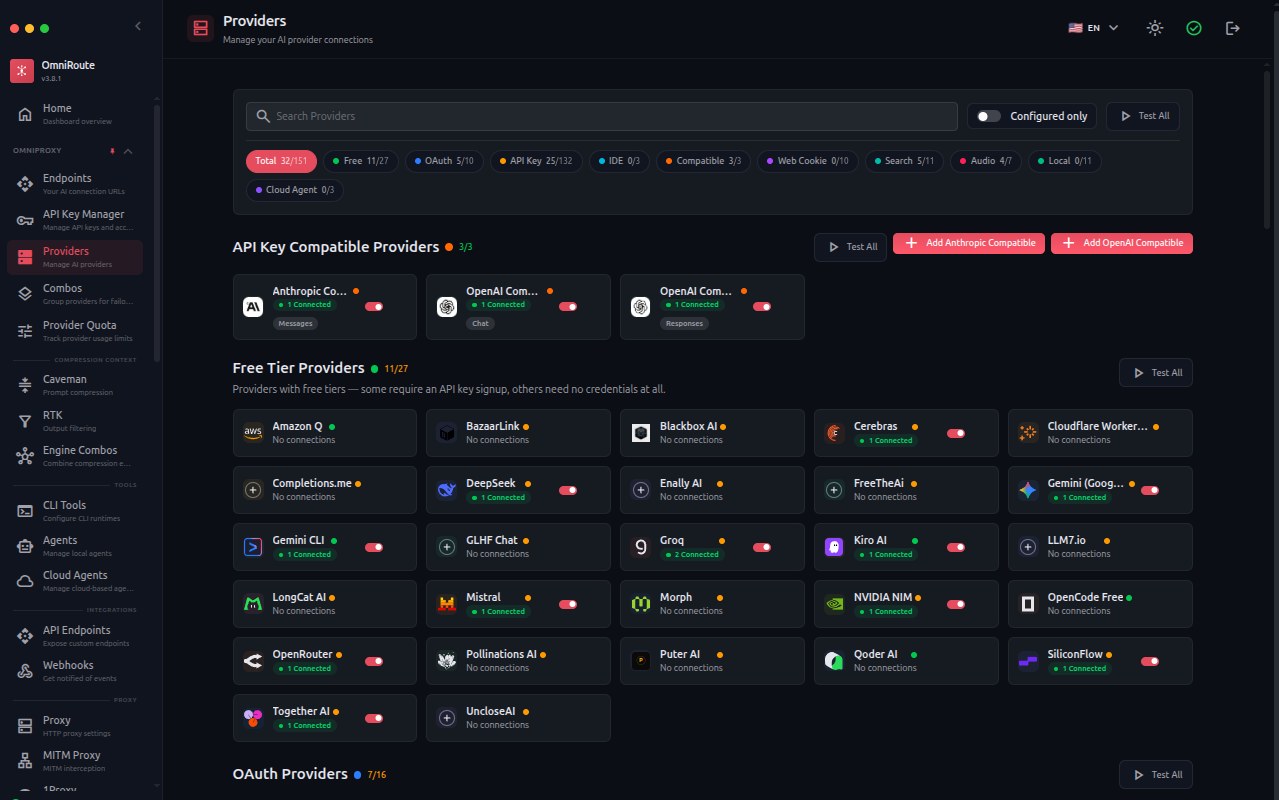1279x800 pixels.
Task: Click the Endpoints sidebar icon
Action: pos(25,184)
